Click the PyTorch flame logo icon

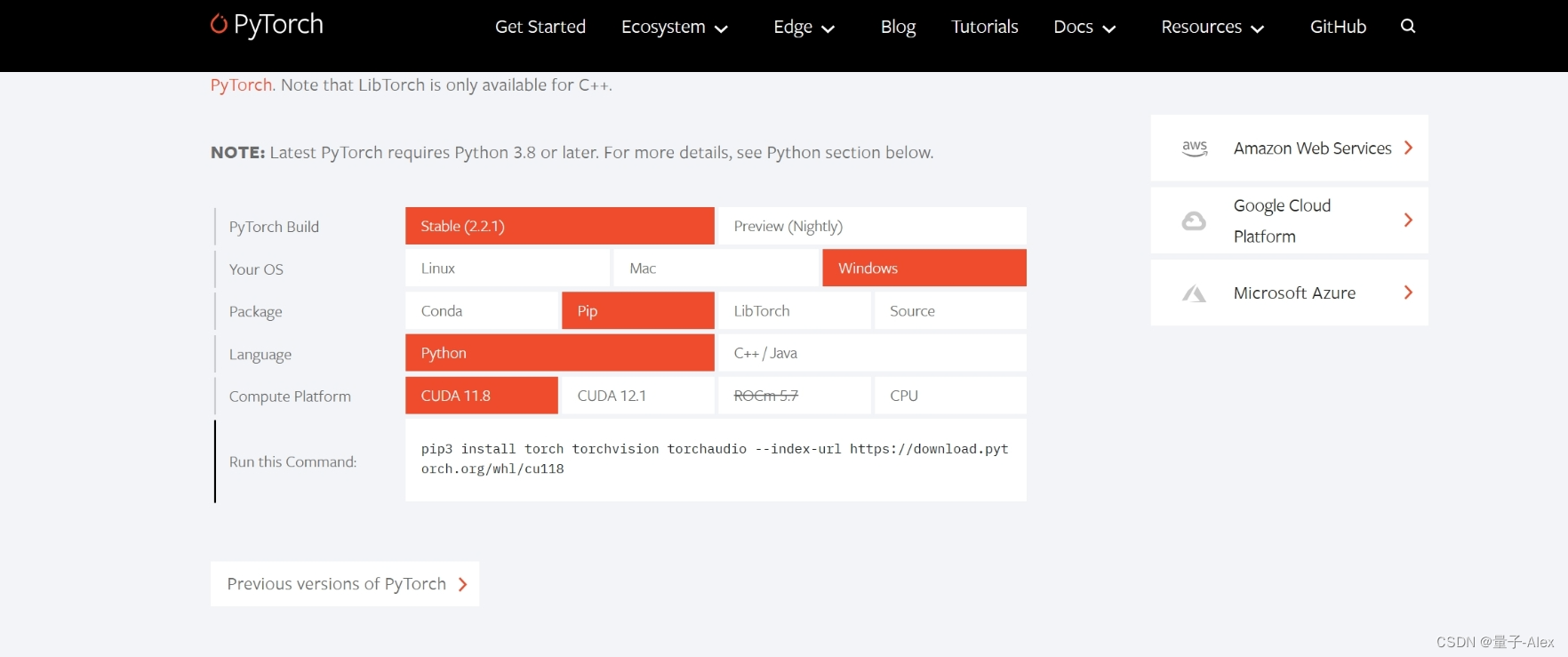219,24
